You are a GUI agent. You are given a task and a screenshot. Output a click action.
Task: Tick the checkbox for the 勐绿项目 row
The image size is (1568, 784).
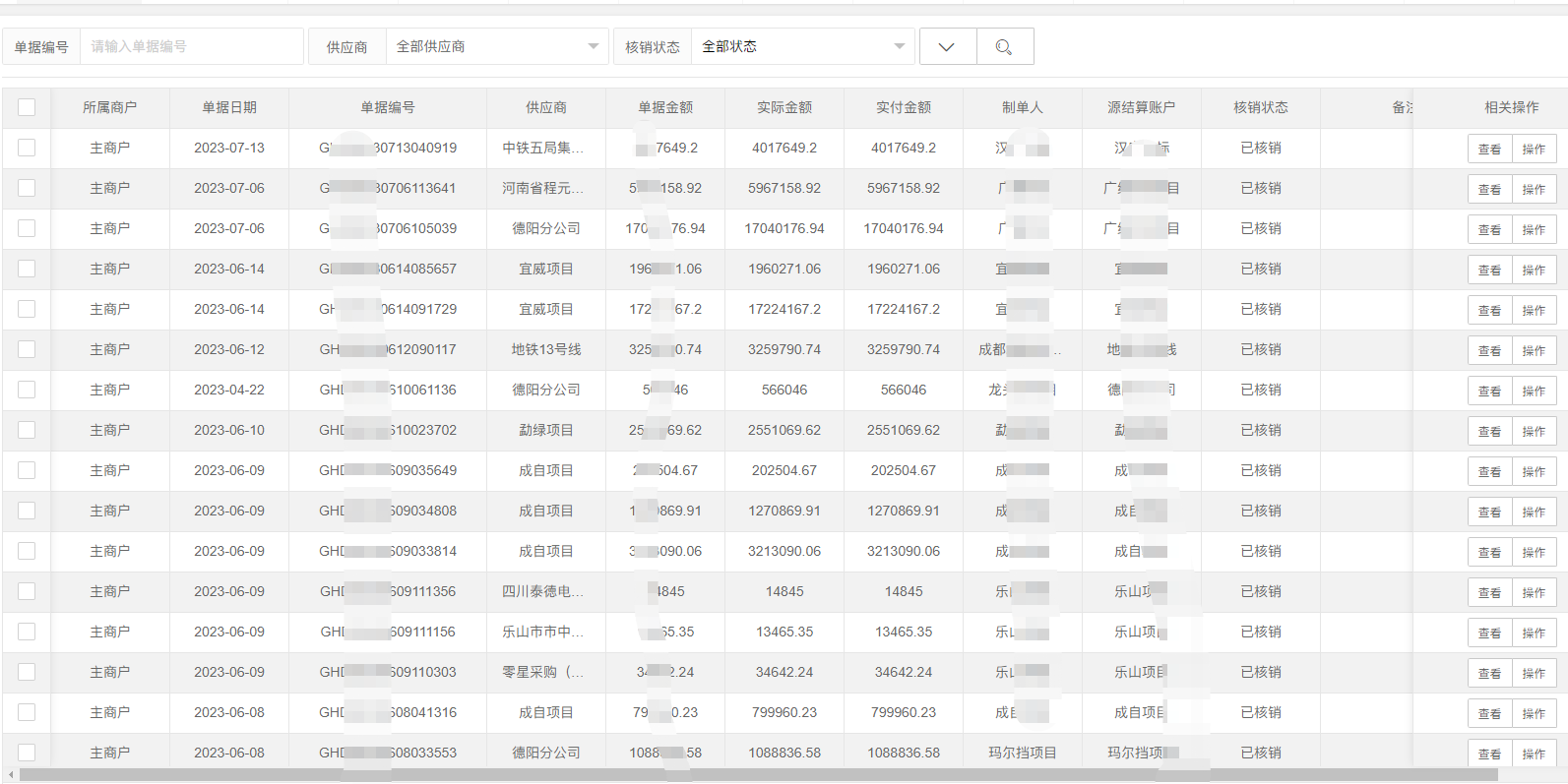(x=27, y=430)
